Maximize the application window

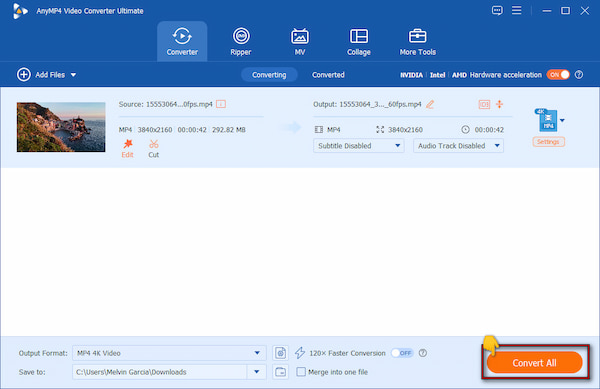[x=565, y=11]
